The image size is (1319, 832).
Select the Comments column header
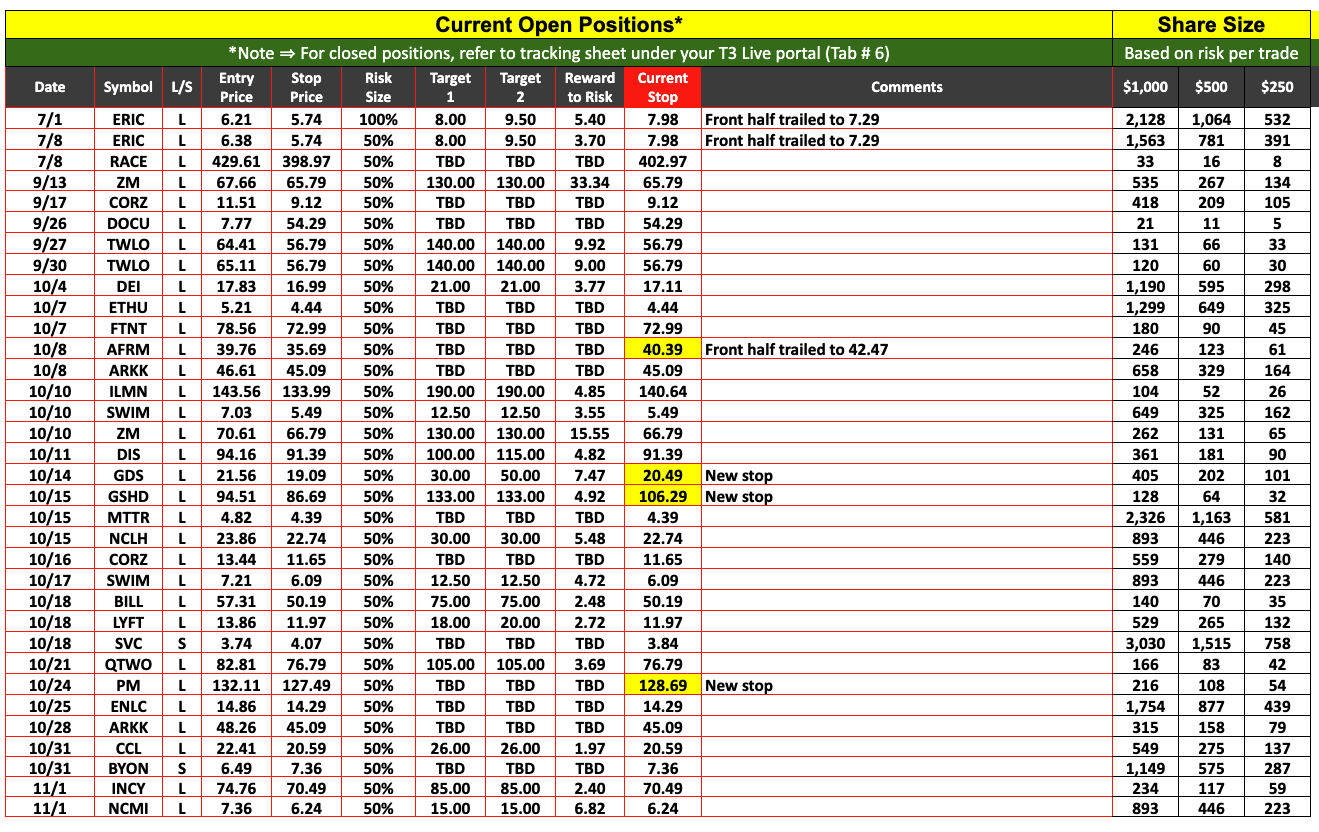[906, 87]
